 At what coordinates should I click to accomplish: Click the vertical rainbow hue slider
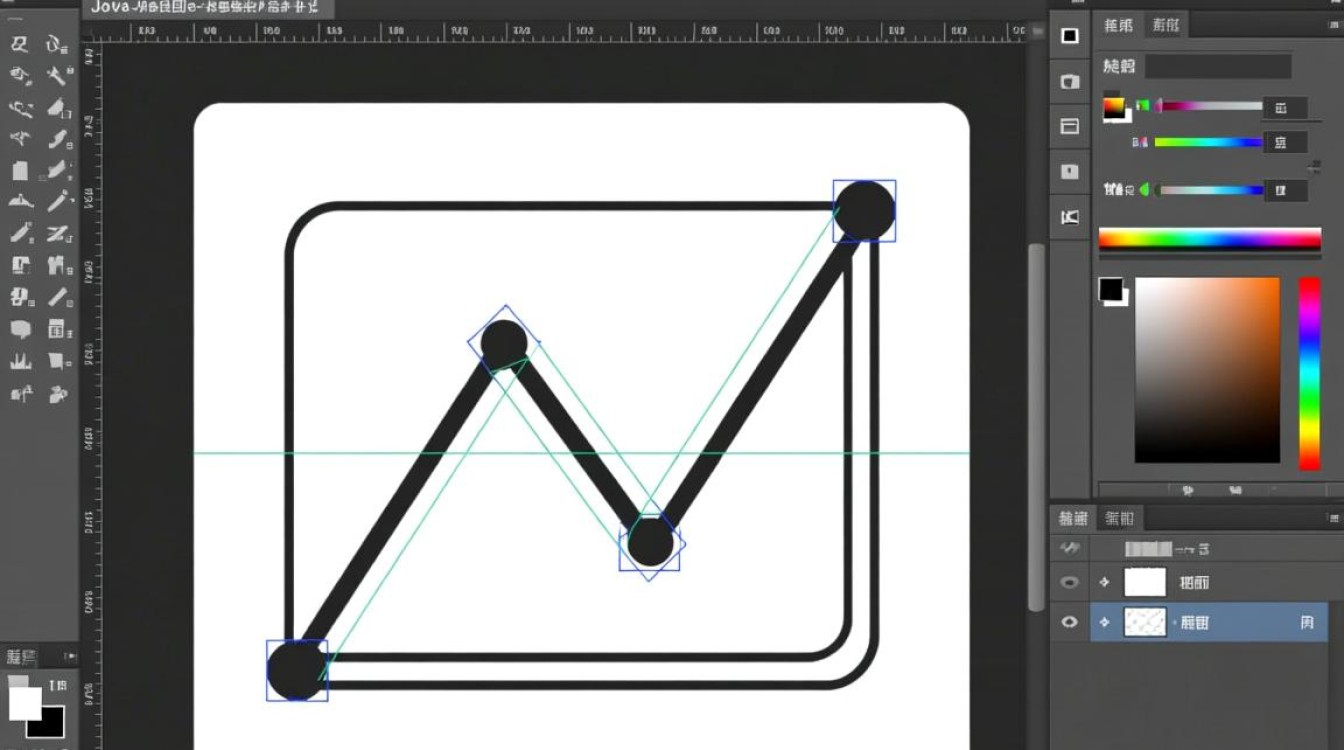pyautogui.click(x=1309, y=372)
